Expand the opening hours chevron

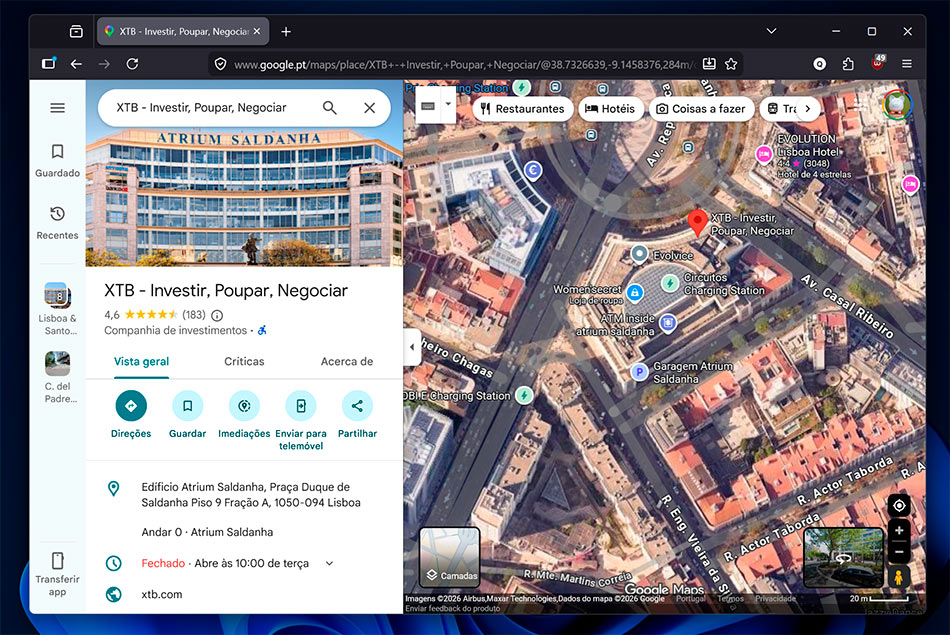pos(329,564)
